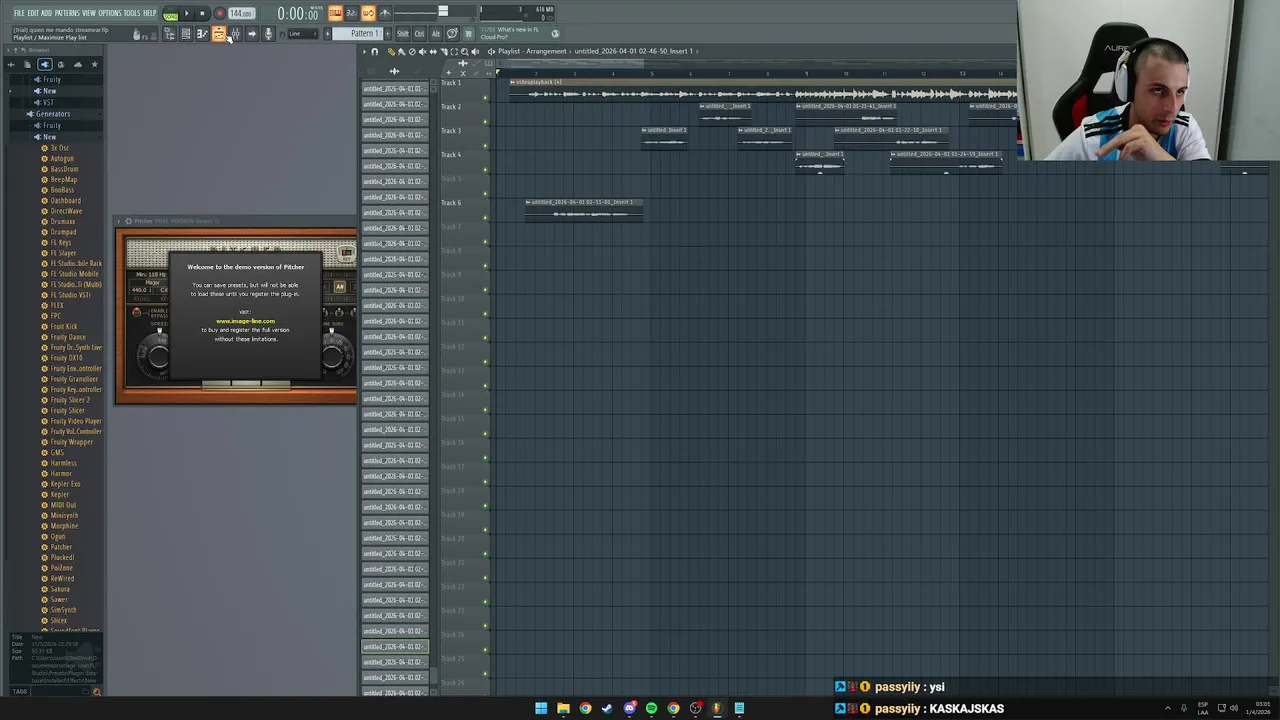Toggle the Pitcher A# note button

click(x=340, y=287)
